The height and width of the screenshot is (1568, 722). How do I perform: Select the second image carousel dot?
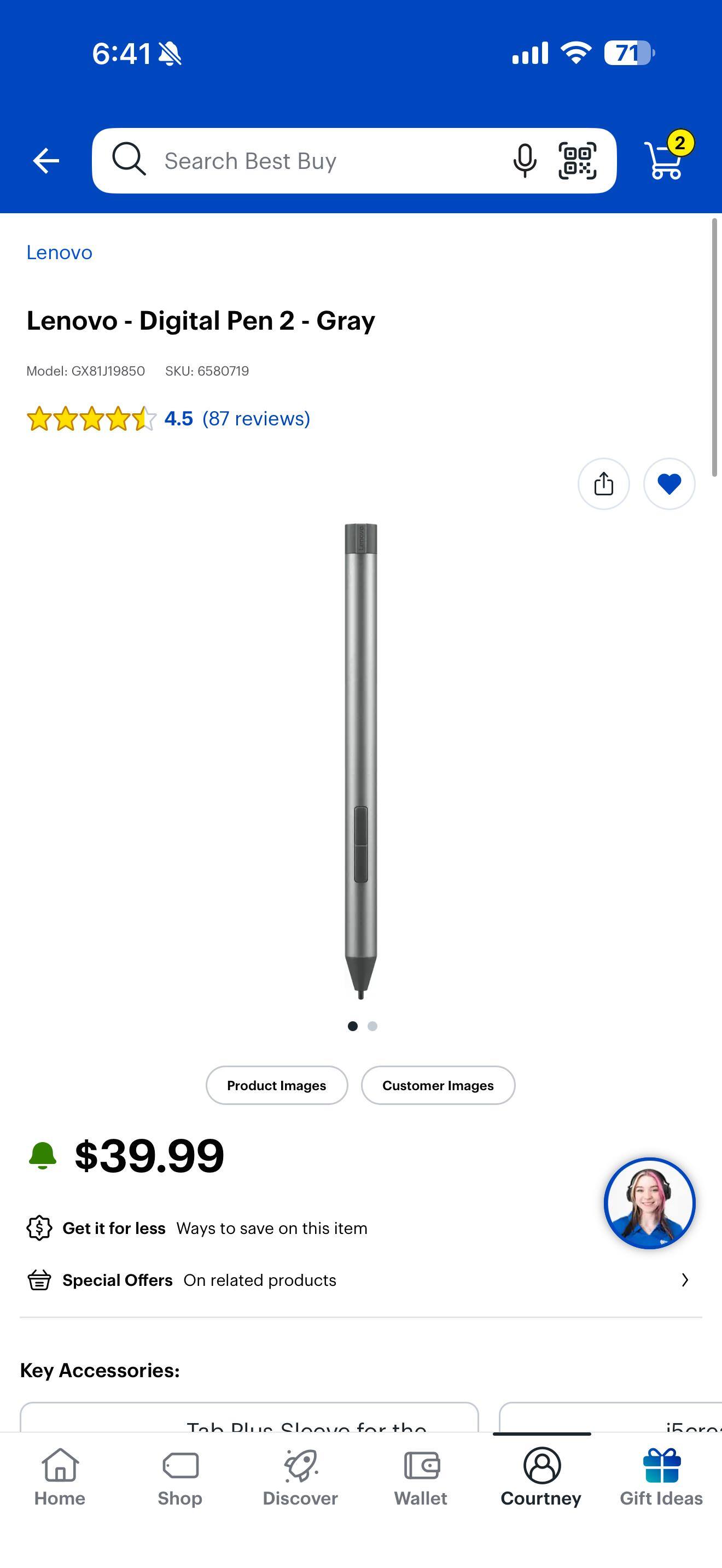tap(372, 1026)
